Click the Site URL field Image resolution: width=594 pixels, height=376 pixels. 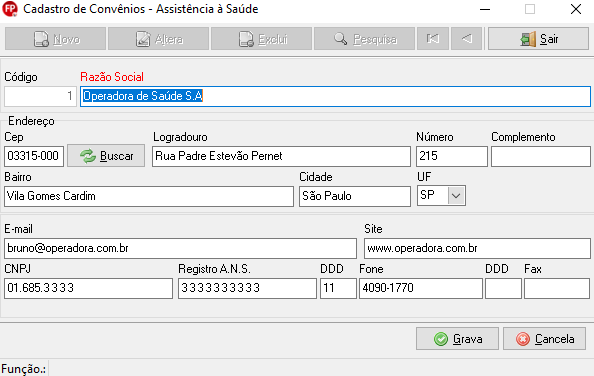[477, 248]
